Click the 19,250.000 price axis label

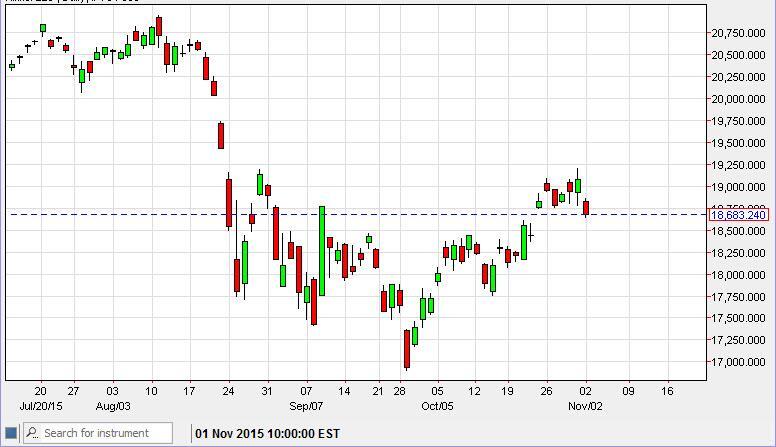pyautogui.click(x=739, y=165)
